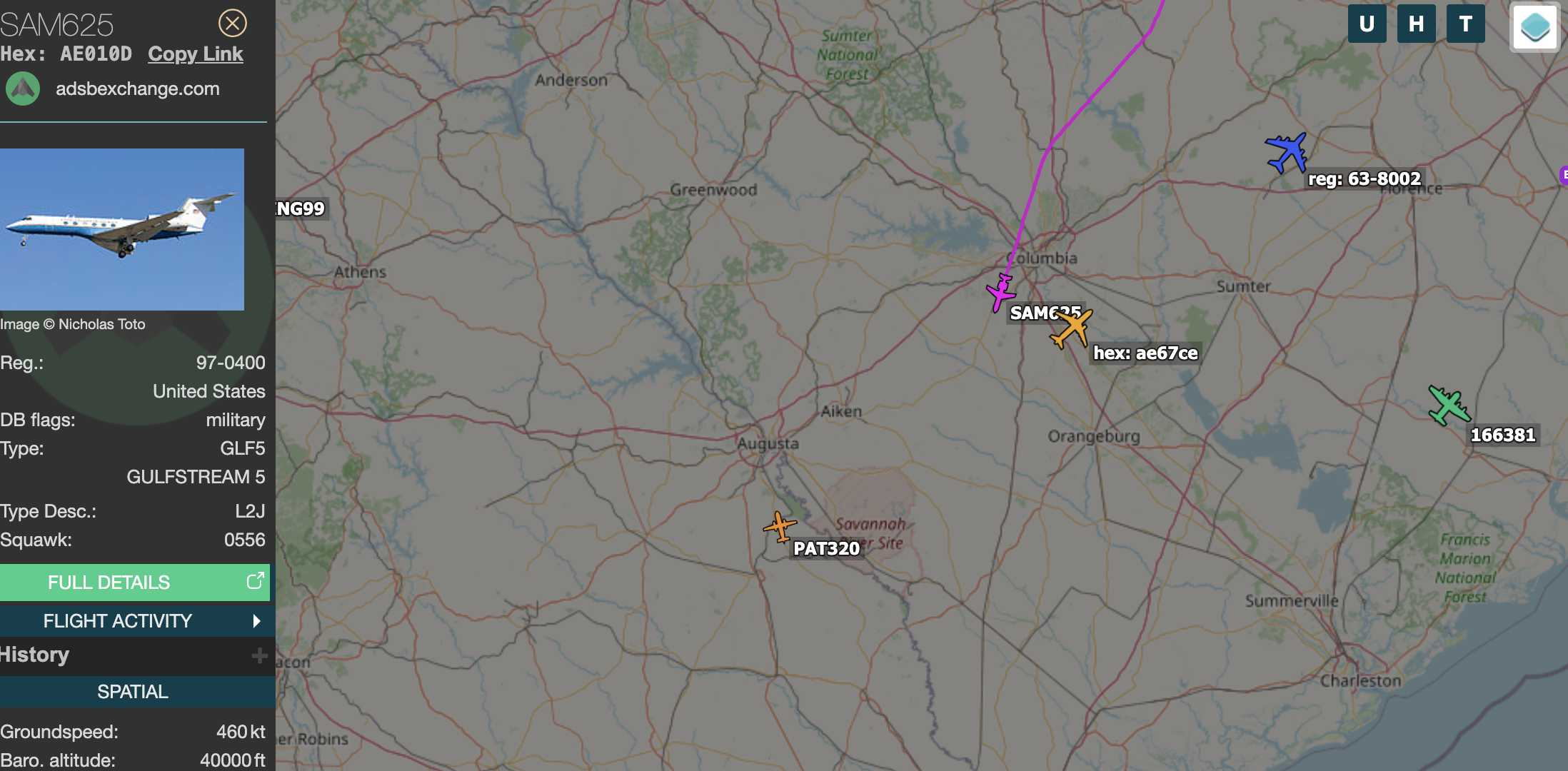Click the Gulfstream aircraft photo thumbnail
The width and height of the screenshot is (1568, 771).
click(x=122, y=229)
